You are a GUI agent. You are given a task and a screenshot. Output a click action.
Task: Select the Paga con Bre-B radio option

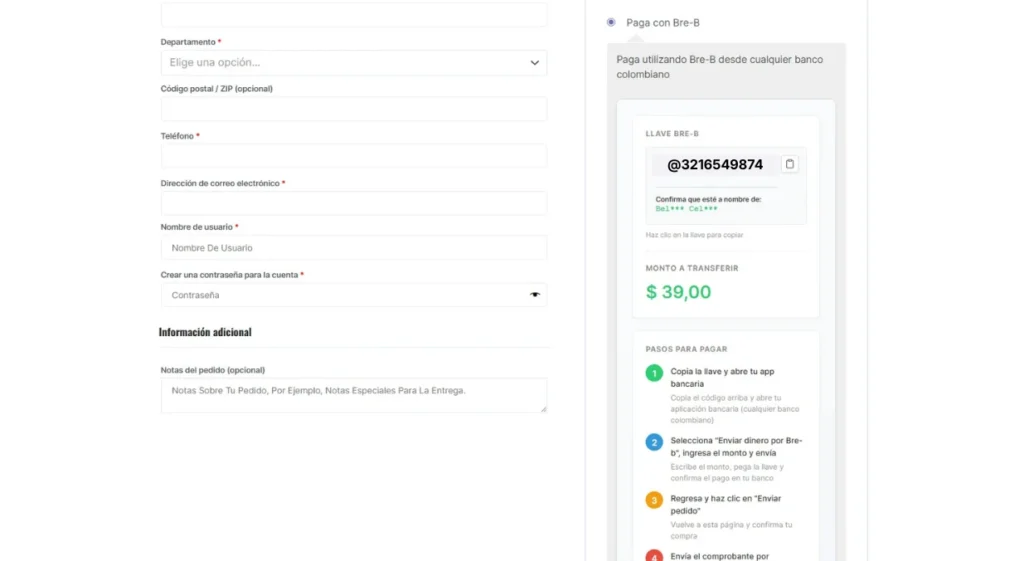[611, 22]
